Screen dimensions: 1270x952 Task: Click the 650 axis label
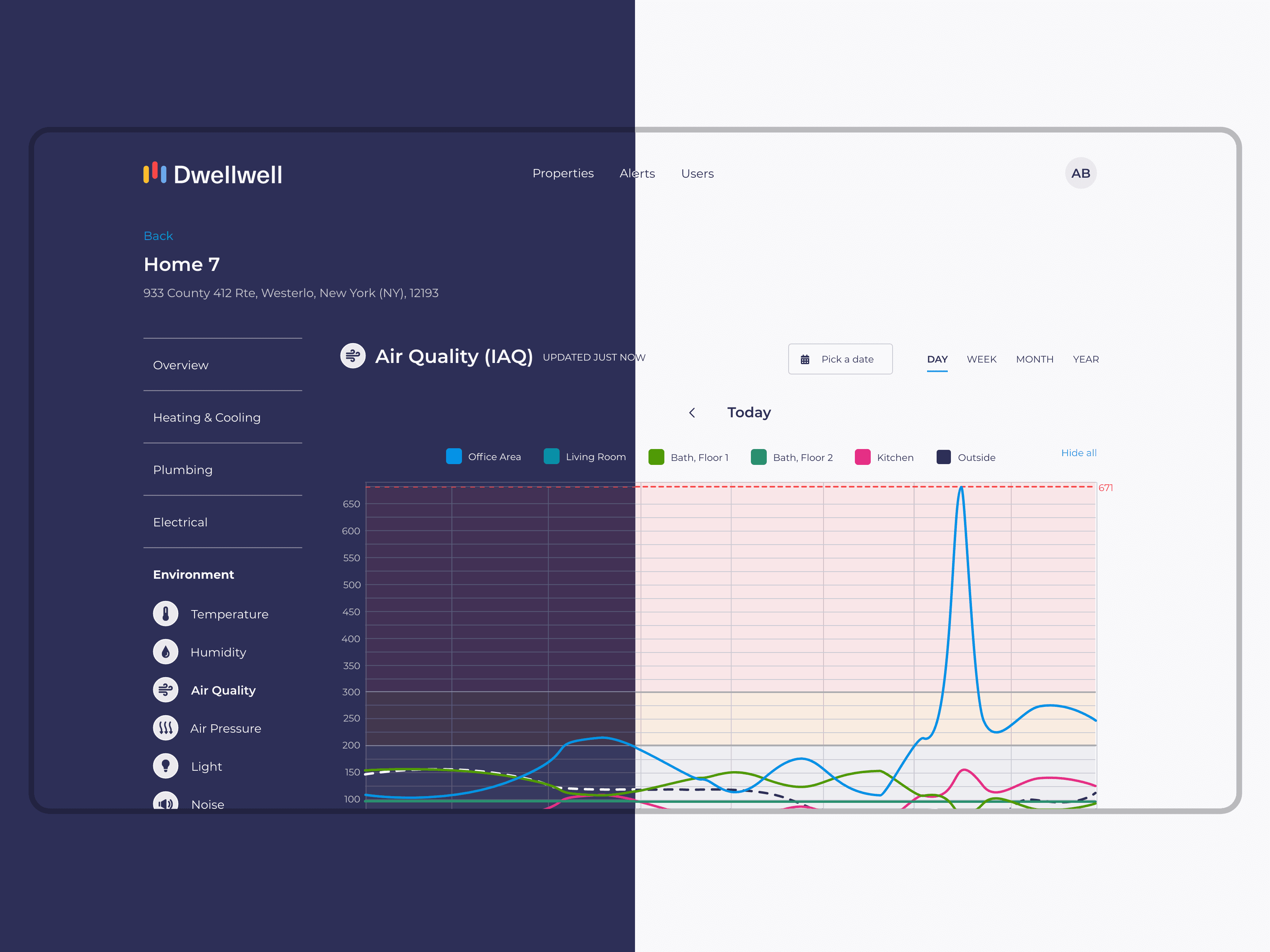[x=351, y=504]
